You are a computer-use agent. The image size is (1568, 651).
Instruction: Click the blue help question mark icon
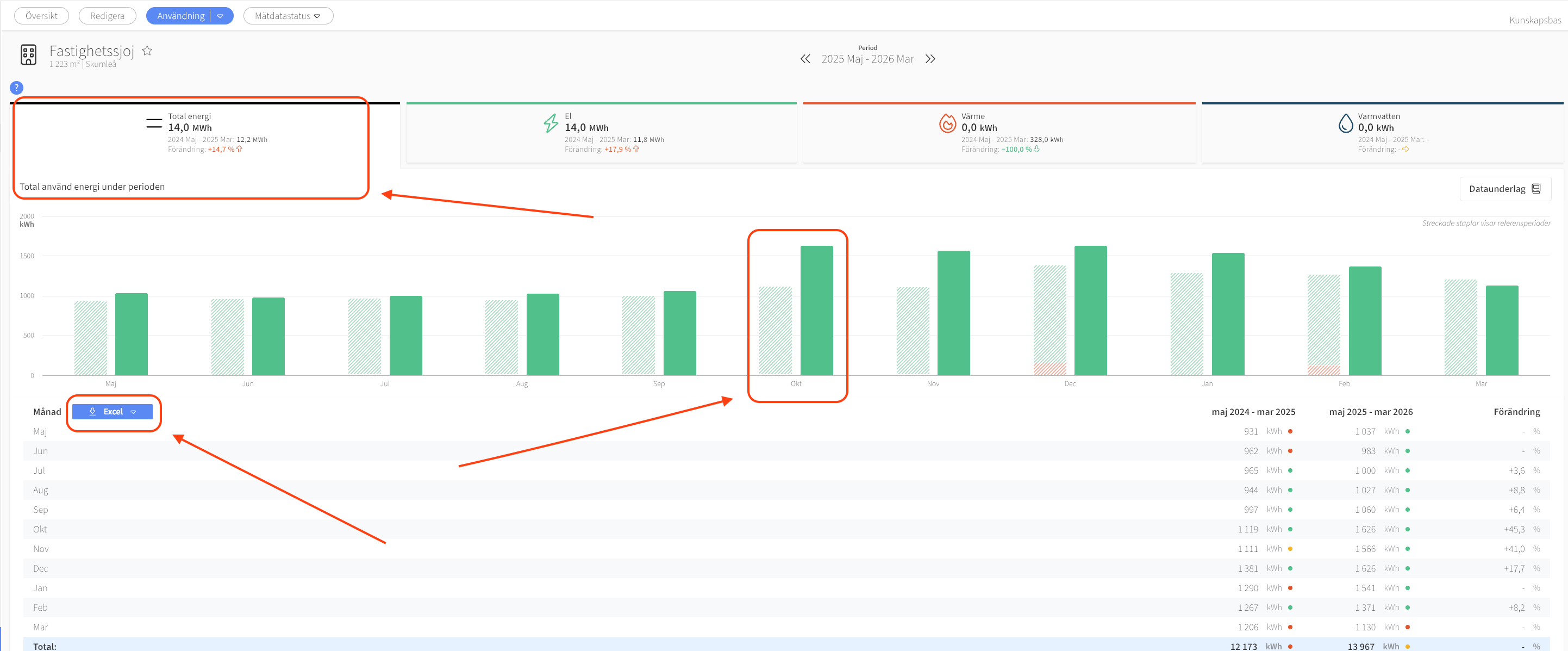coord(16,88)
